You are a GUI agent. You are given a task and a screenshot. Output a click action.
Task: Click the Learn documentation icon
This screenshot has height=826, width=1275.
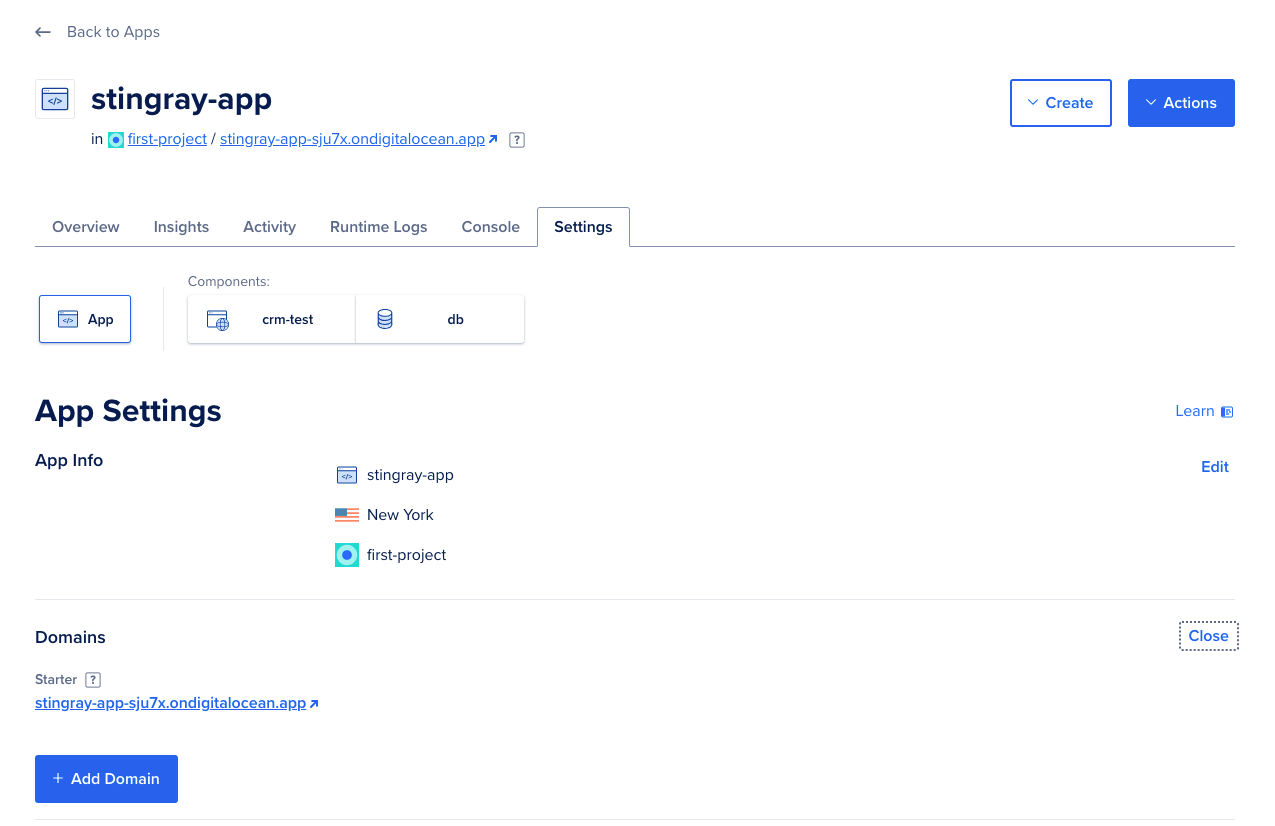(1227, 411)
